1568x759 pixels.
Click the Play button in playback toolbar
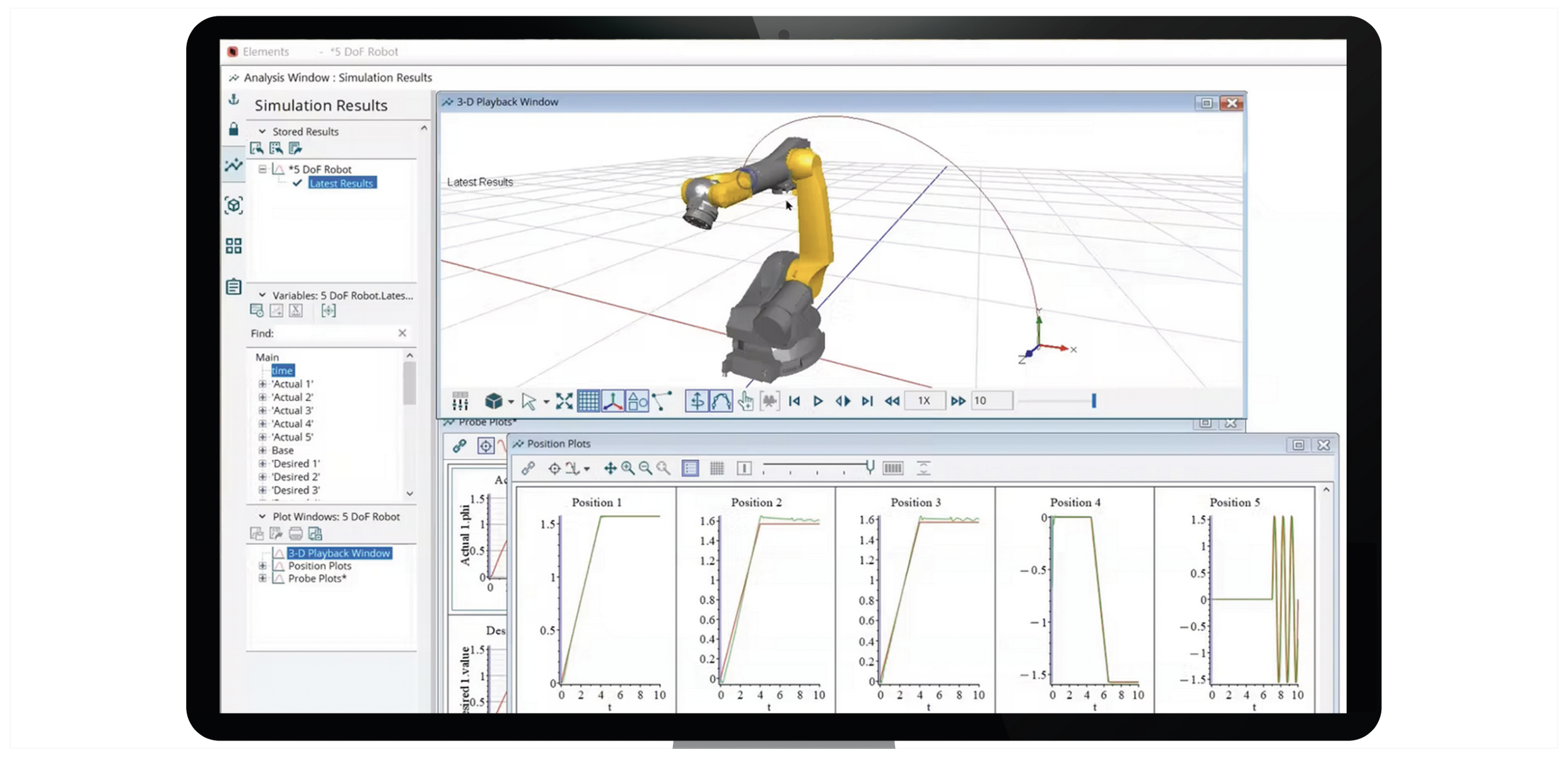coord(818,401)
